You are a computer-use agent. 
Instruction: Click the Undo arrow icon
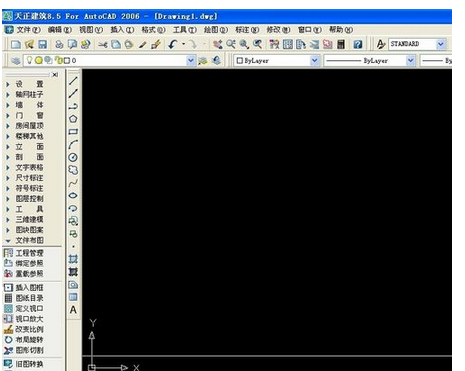coord(172,44)
